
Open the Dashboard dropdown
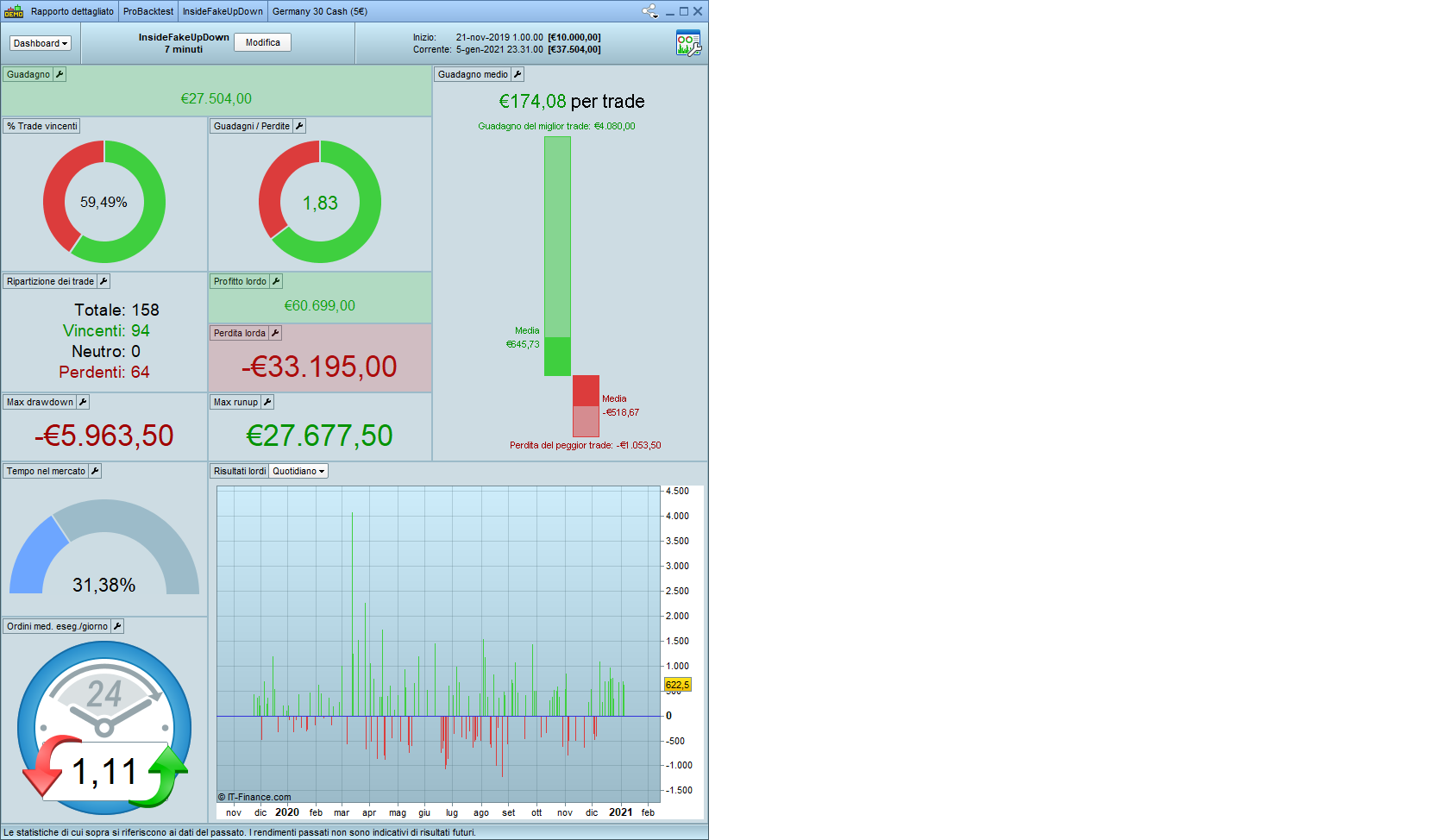click(x=41, y=43)
